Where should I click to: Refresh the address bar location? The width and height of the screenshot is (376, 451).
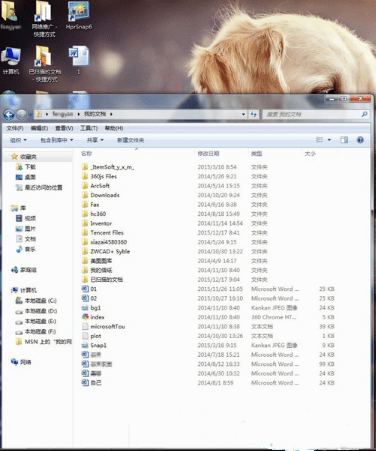(x=254, y=114)
